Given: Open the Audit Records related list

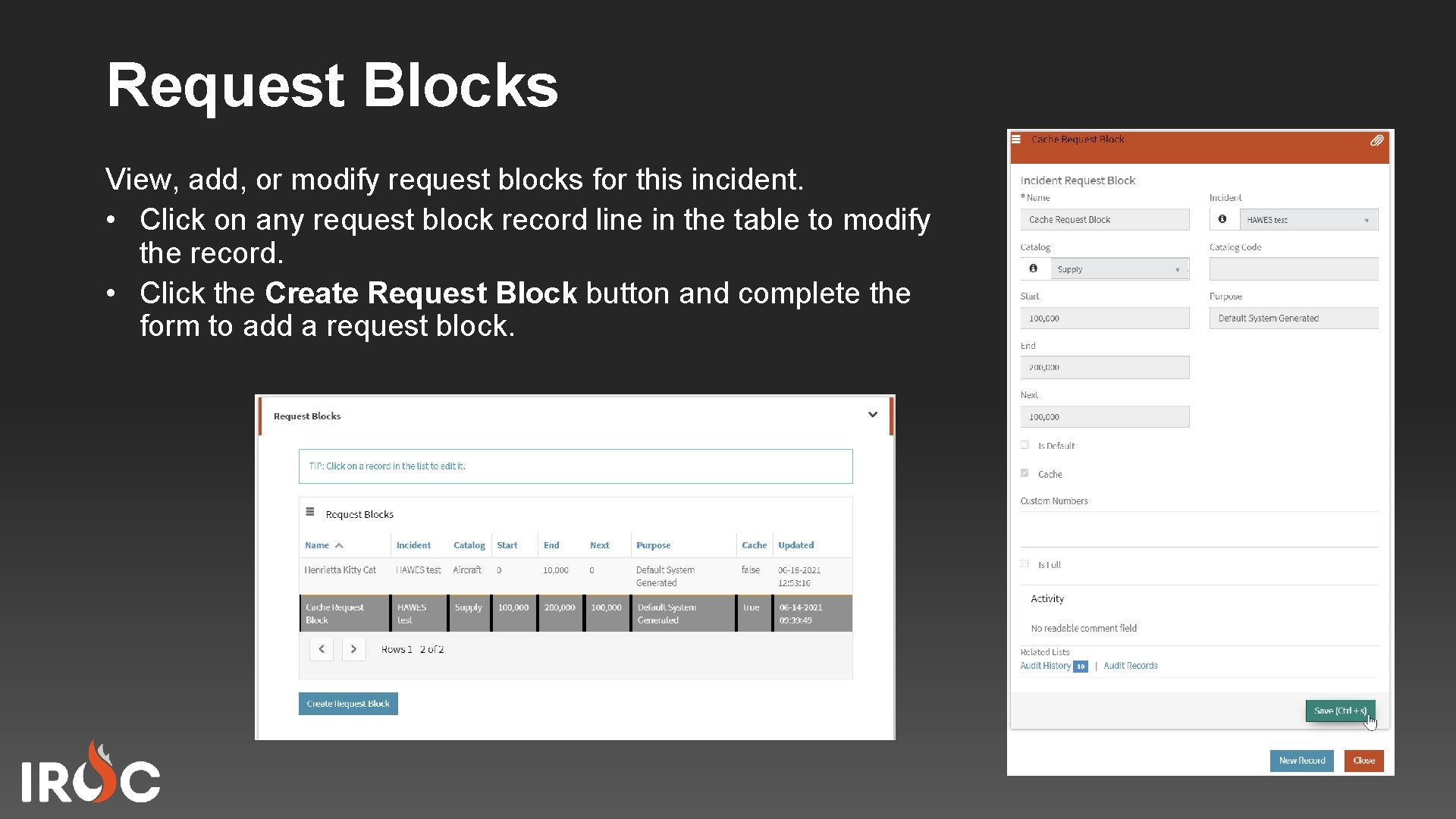Looking at the screenshot, I should pos(1131,665).
